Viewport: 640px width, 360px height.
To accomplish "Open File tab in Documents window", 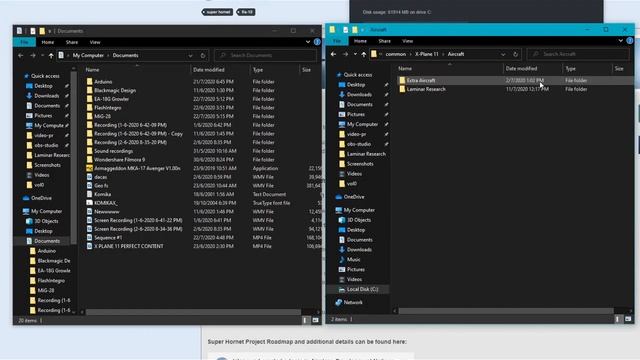I will tap(24, 42).
